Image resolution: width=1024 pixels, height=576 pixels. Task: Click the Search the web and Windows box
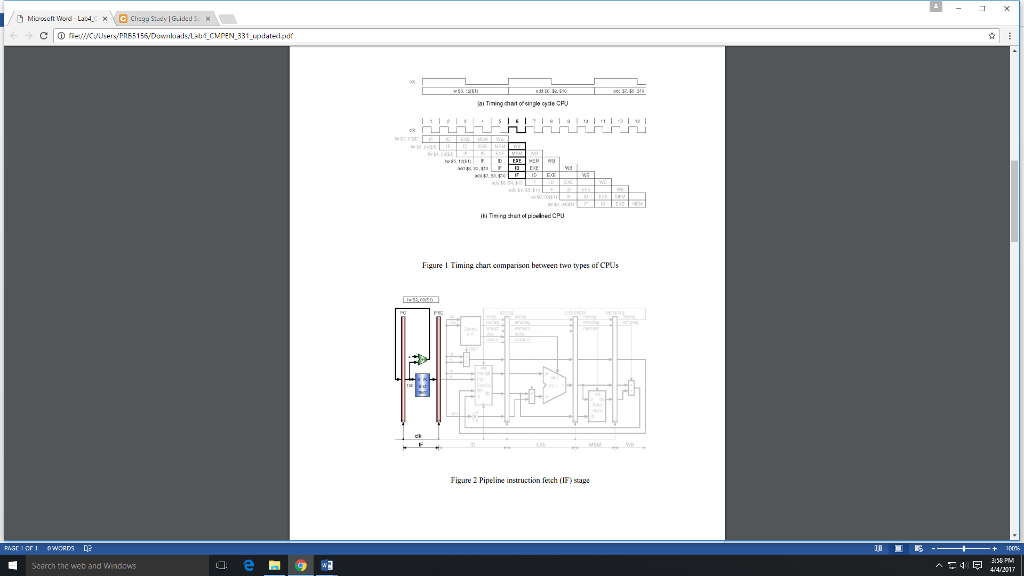(x=100, y=565)
